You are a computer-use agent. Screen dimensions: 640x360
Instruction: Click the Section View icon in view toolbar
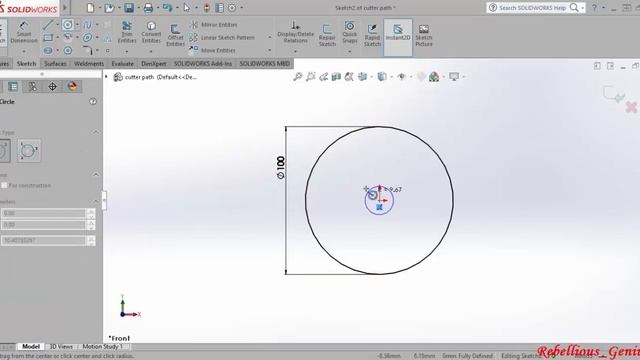(x=336, y=76)
